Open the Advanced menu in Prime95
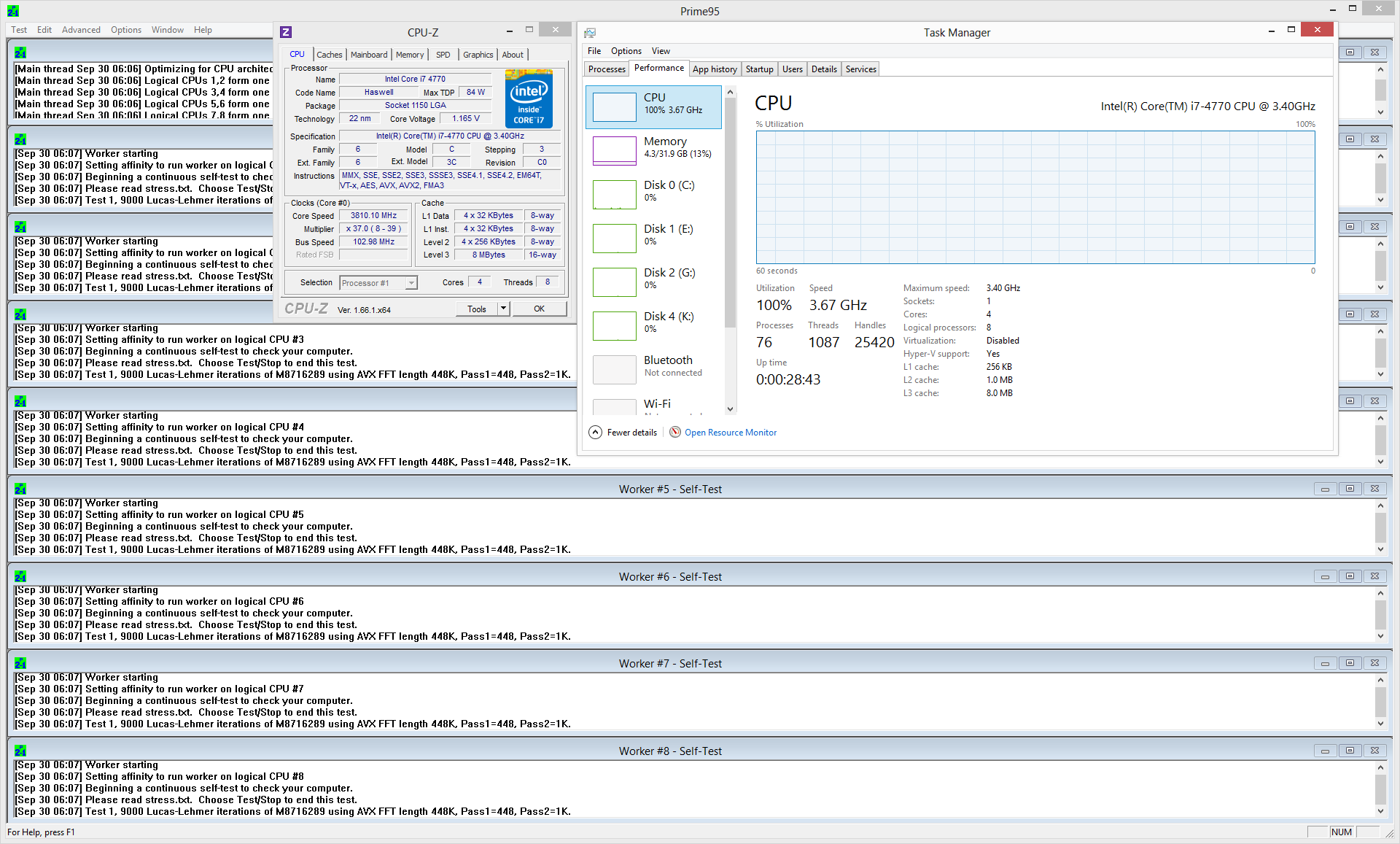The width and height of the screenshot is (1400, 844). (x=81, y=30)
